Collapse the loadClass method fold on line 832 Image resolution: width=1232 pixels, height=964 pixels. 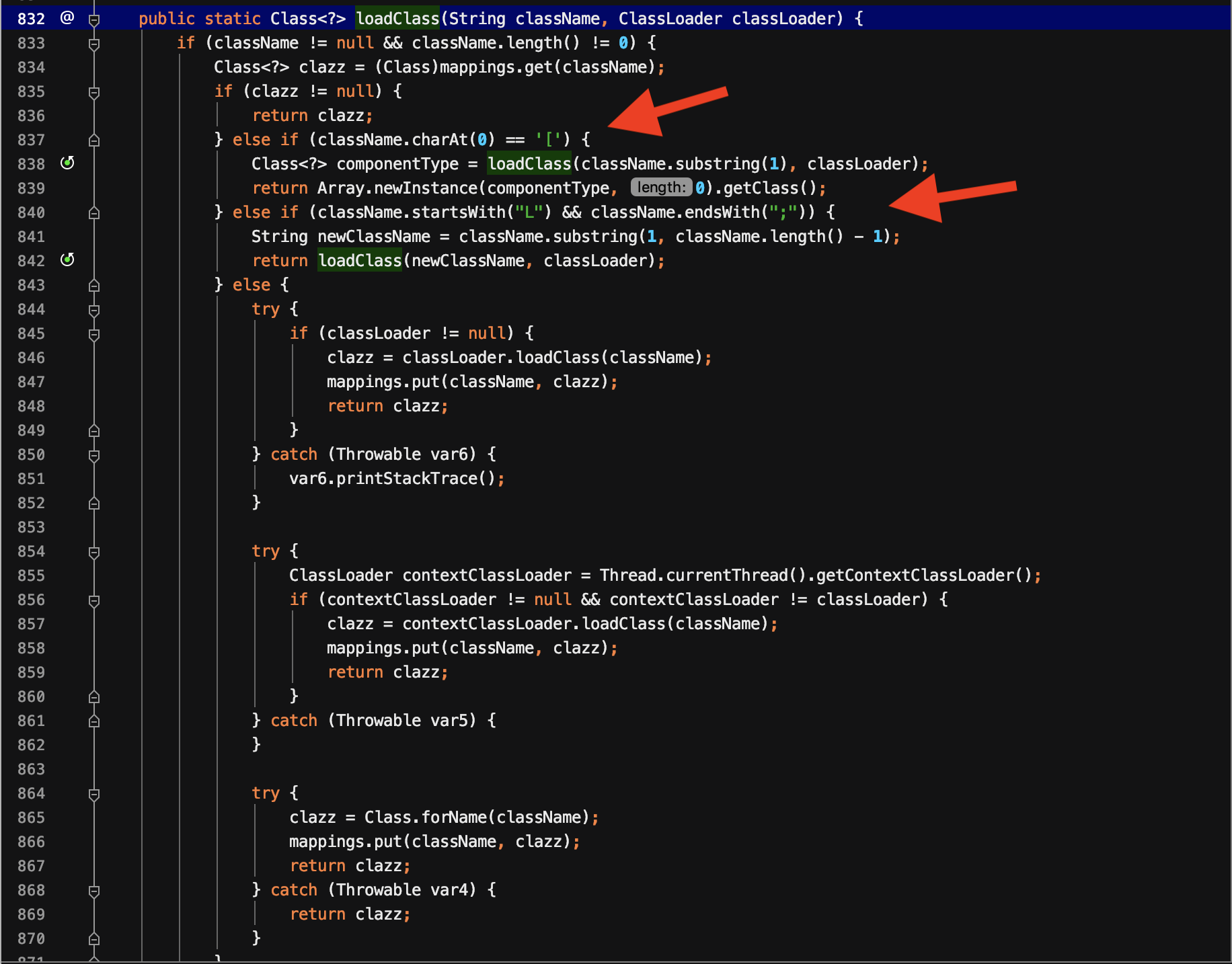pos(94,19)
